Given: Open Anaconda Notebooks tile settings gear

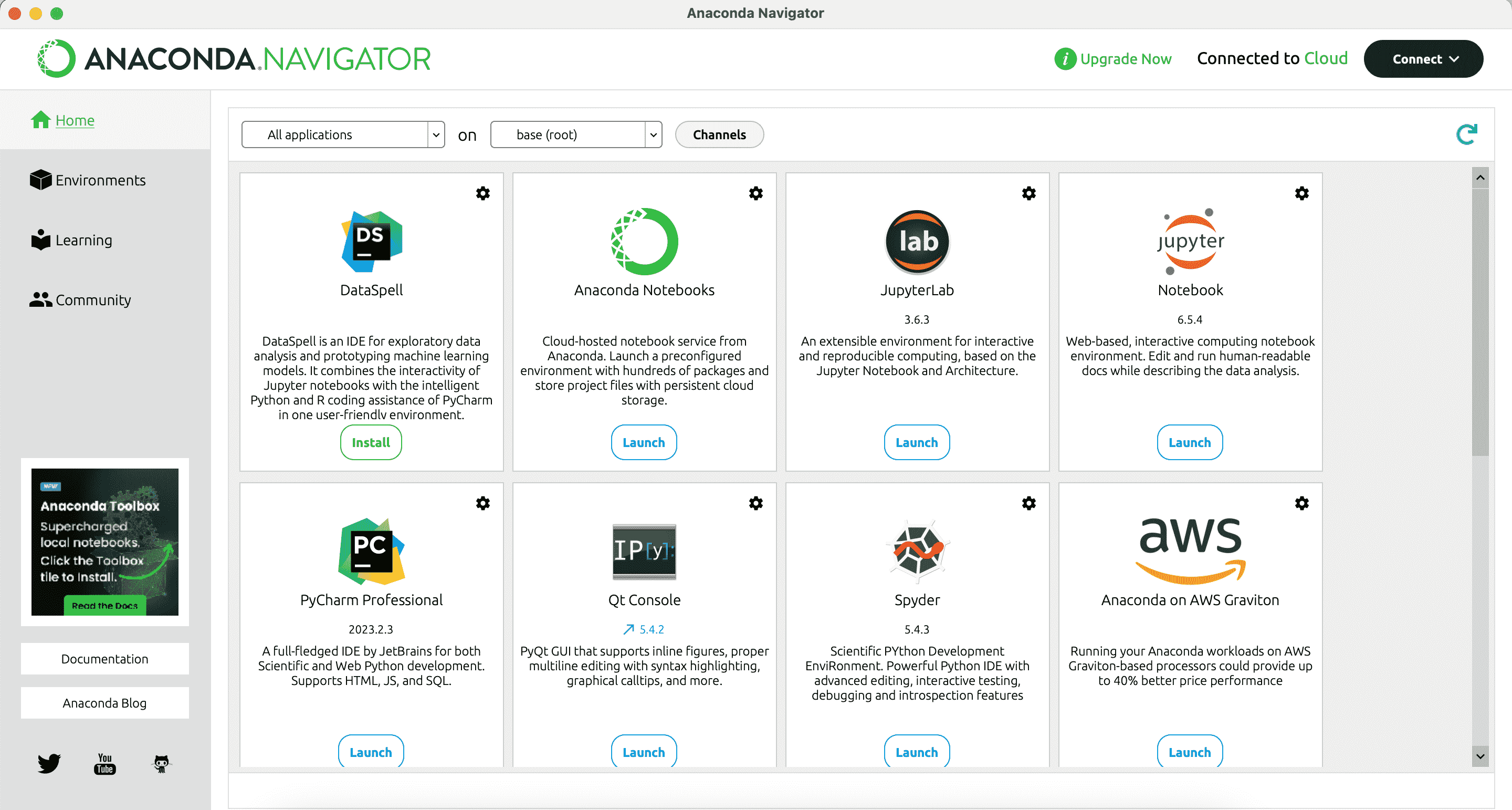Looking at the screenshot, I should click(x=755, y=193).
